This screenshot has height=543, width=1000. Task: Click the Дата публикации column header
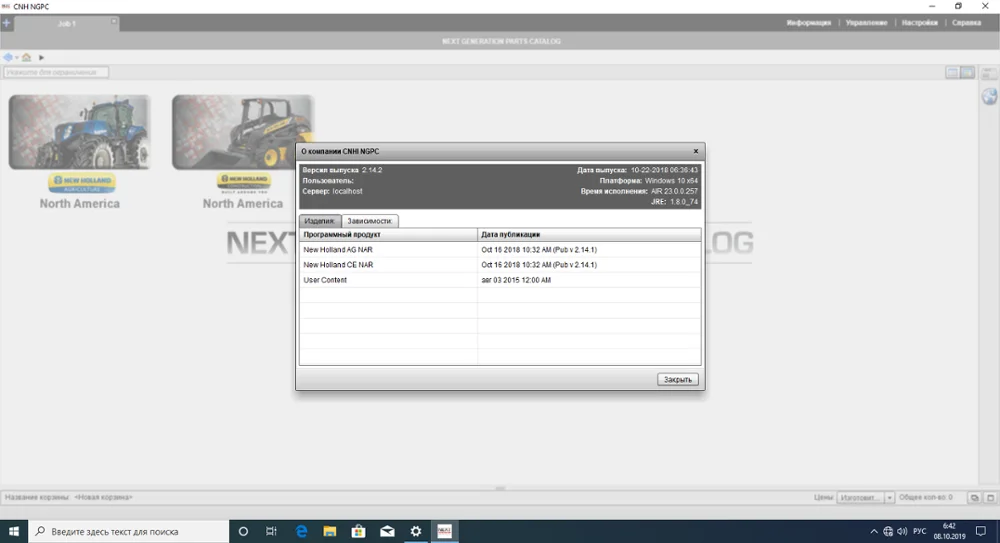point(589,234)
